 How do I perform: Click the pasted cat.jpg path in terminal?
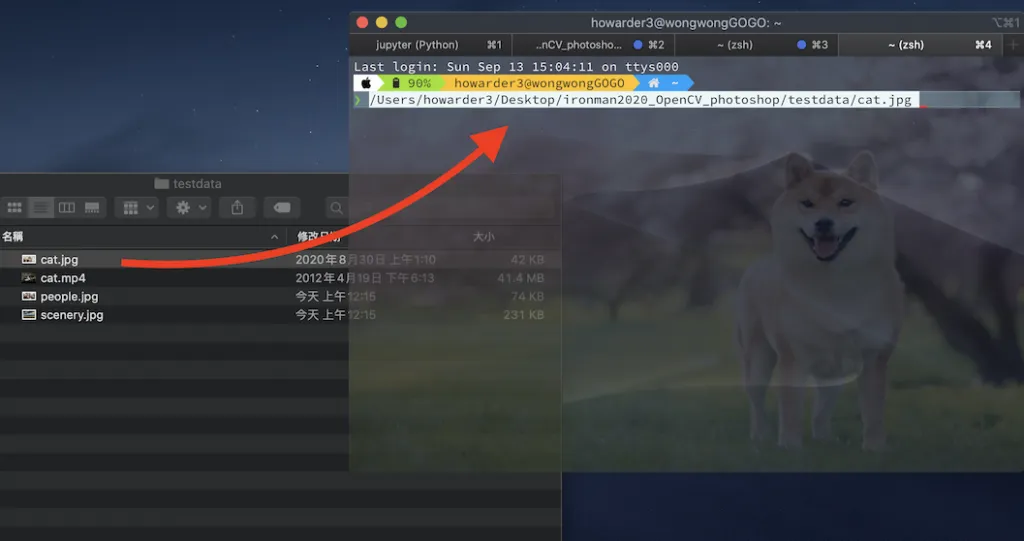(640, 100)
